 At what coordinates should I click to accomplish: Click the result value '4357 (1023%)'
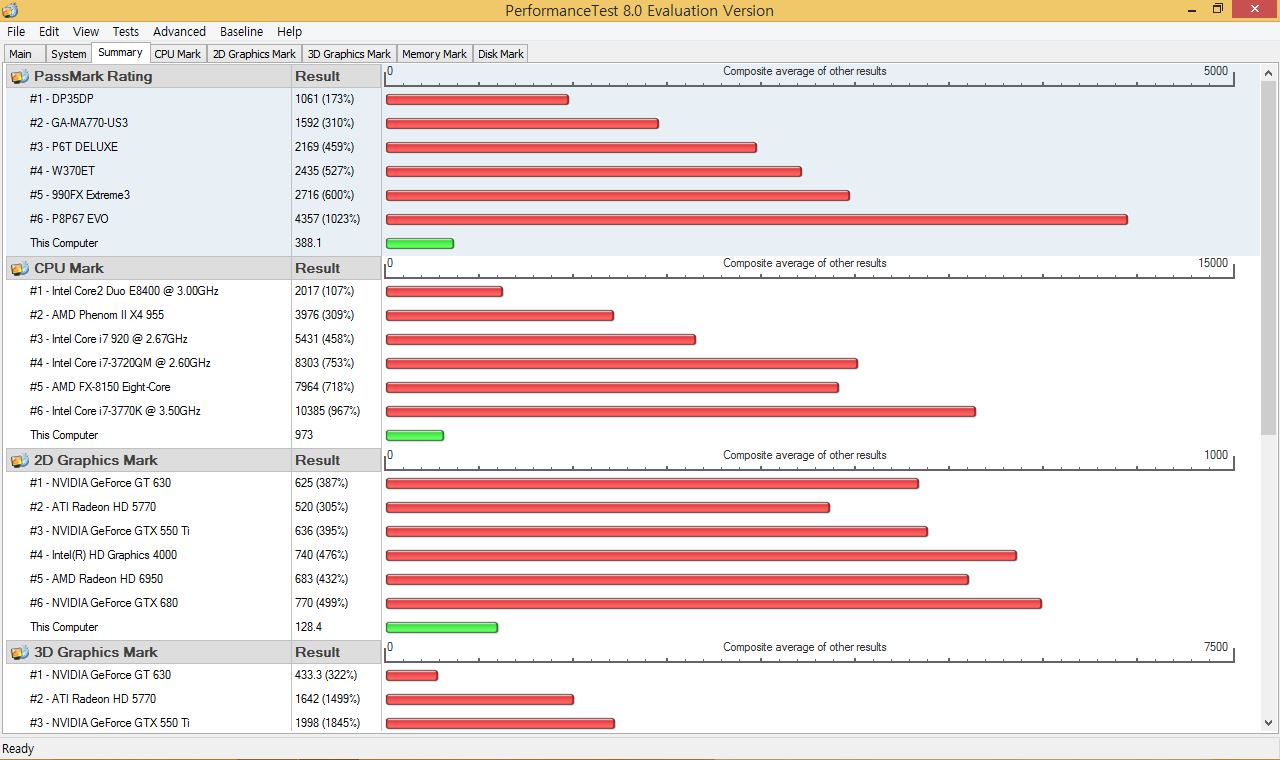(x=328, y=219)
